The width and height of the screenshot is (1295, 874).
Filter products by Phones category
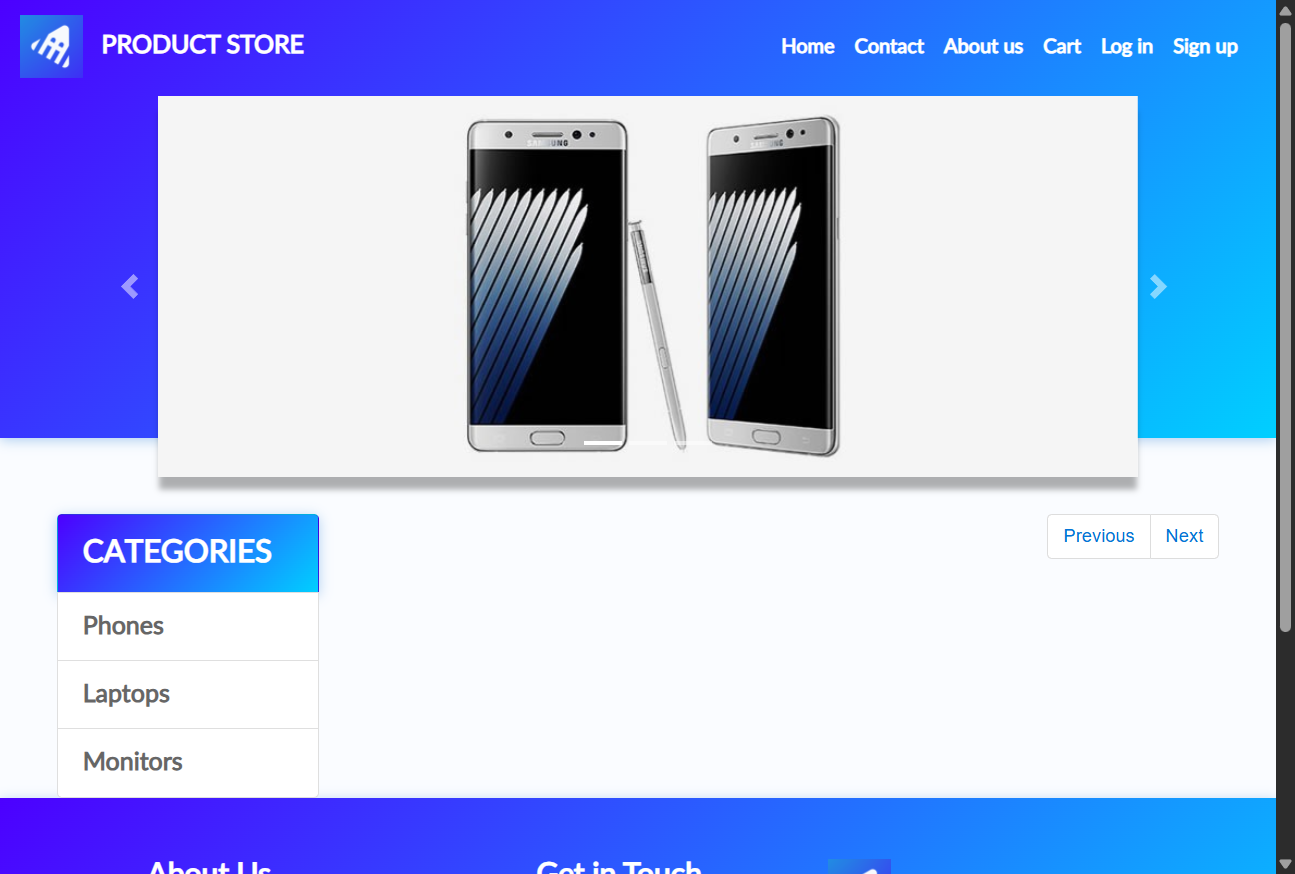(188, 626)
